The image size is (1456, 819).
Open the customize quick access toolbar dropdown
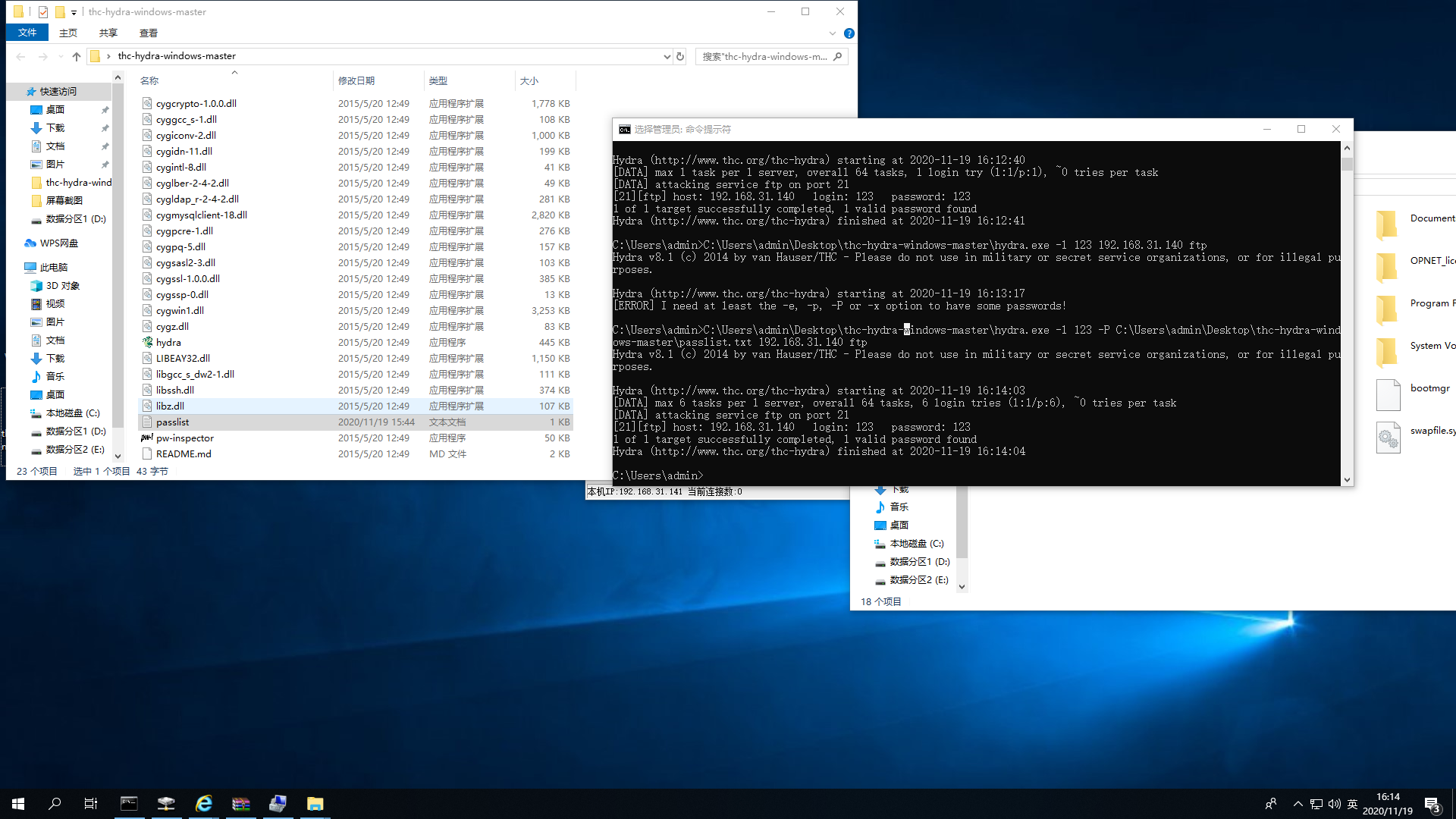coord(74,12)
